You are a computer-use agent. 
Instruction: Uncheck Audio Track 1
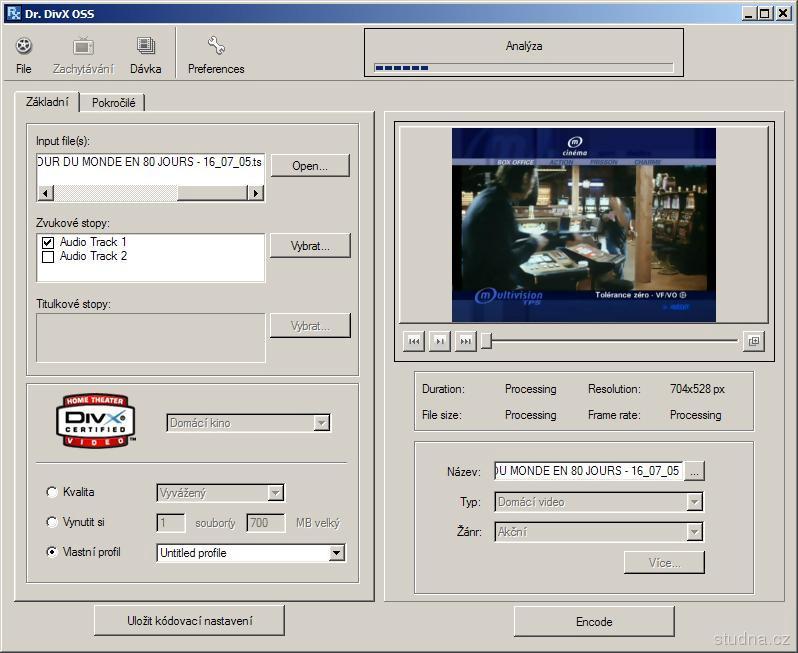point(48,243)
